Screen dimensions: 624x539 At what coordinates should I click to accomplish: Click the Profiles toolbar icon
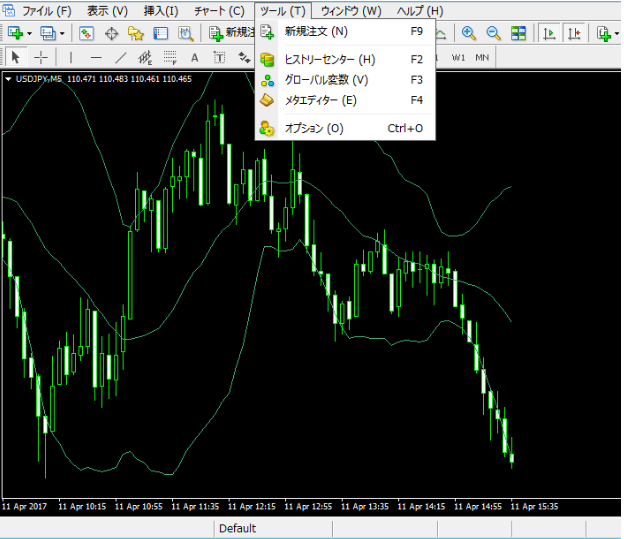(x=48, y=33)
